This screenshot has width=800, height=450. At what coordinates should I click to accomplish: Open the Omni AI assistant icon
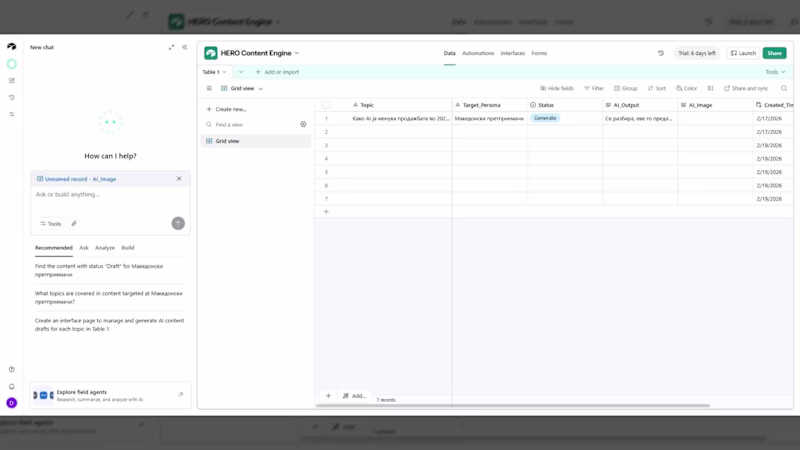pos(11,64)
